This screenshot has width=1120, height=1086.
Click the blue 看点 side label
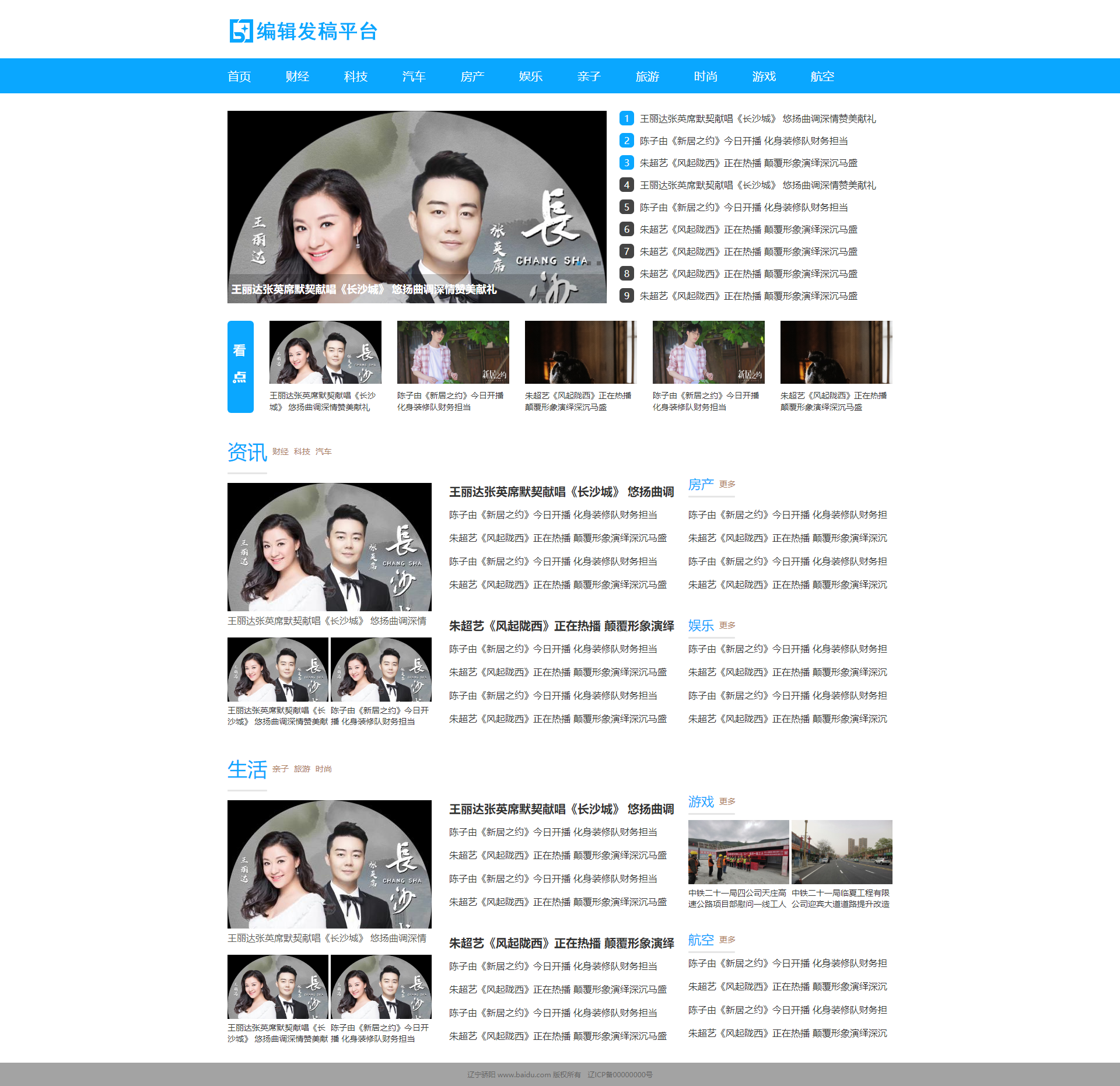click(x=240, y=366)
